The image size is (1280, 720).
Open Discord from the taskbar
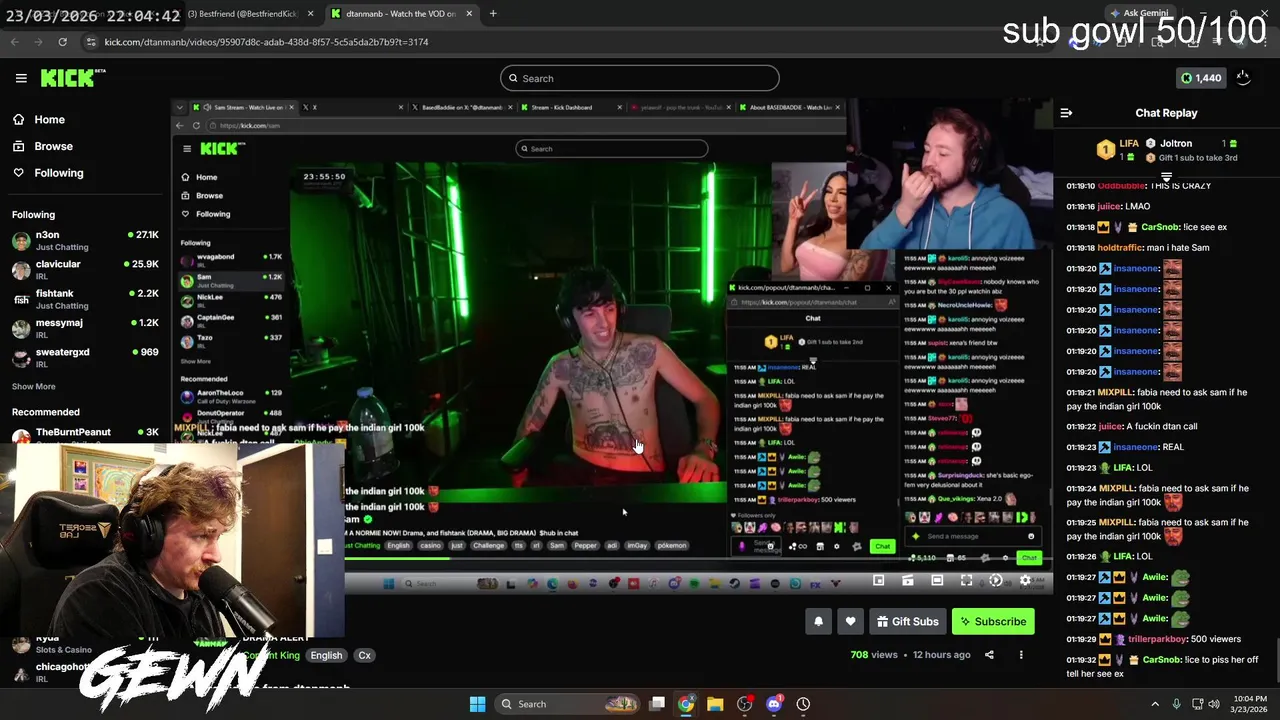pyautogui.click(x=773, y=704)
